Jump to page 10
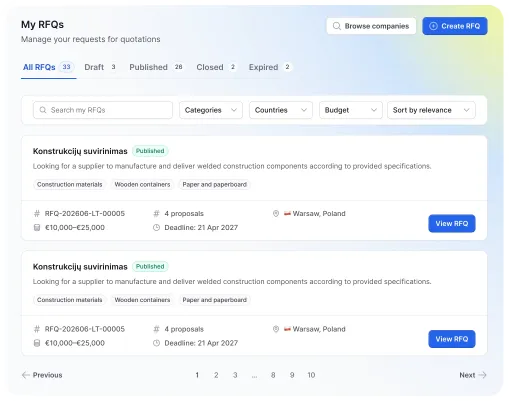This screenshot has height=401, width=509. tap(311, 375)
